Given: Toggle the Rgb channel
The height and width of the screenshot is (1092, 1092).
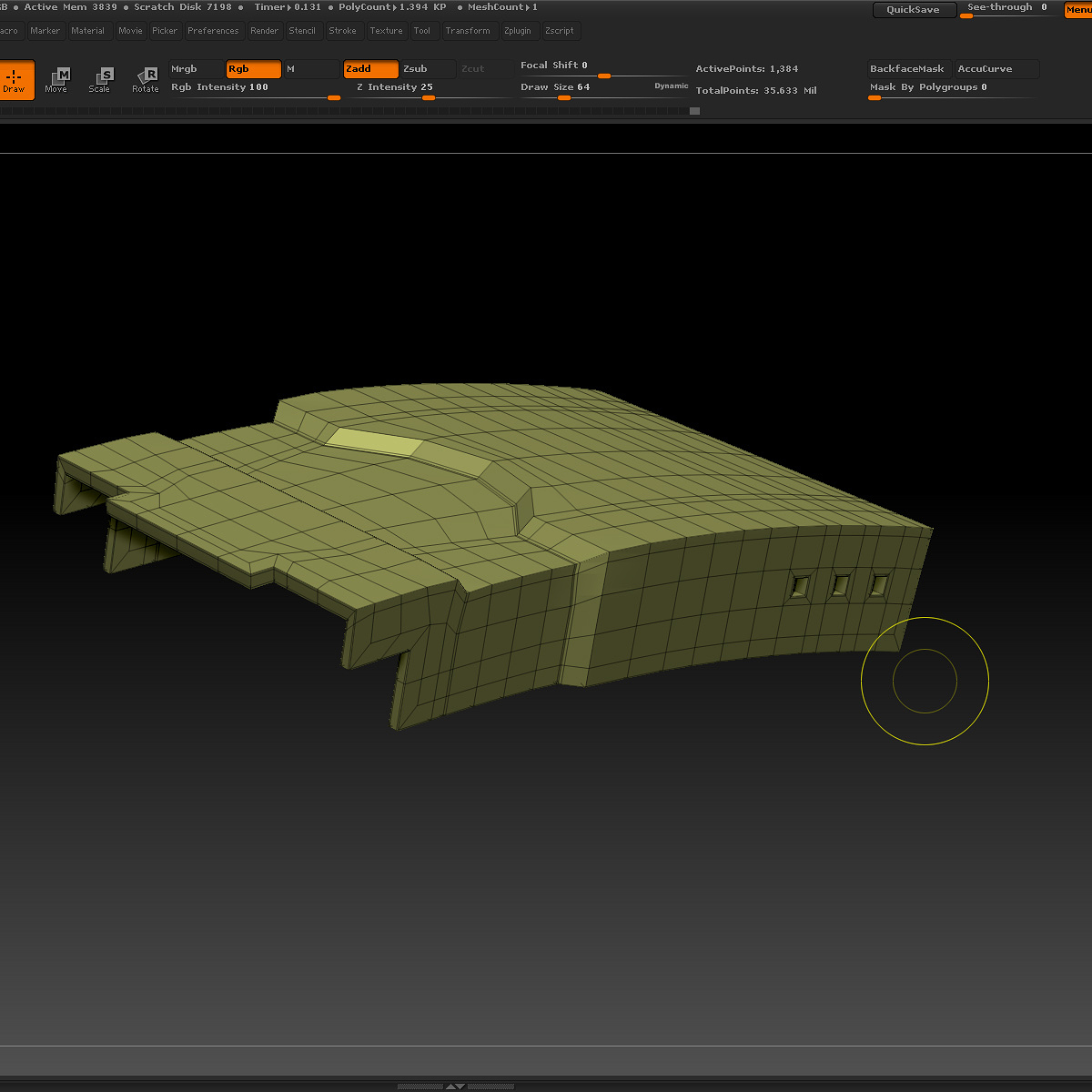Looking at the screenshot, I should tap(253, 69).
